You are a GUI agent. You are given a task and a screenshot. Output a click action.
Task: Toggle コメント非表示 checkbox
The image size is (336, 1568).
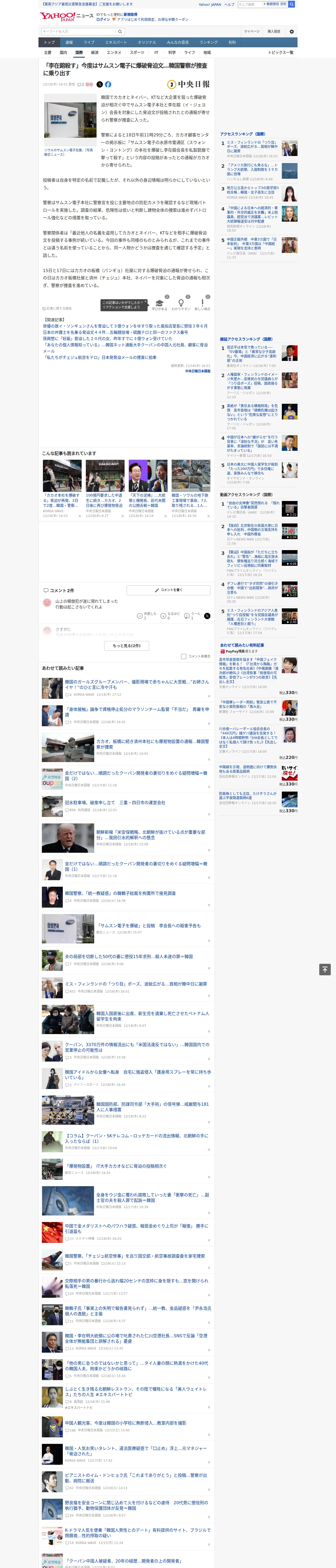183,656
